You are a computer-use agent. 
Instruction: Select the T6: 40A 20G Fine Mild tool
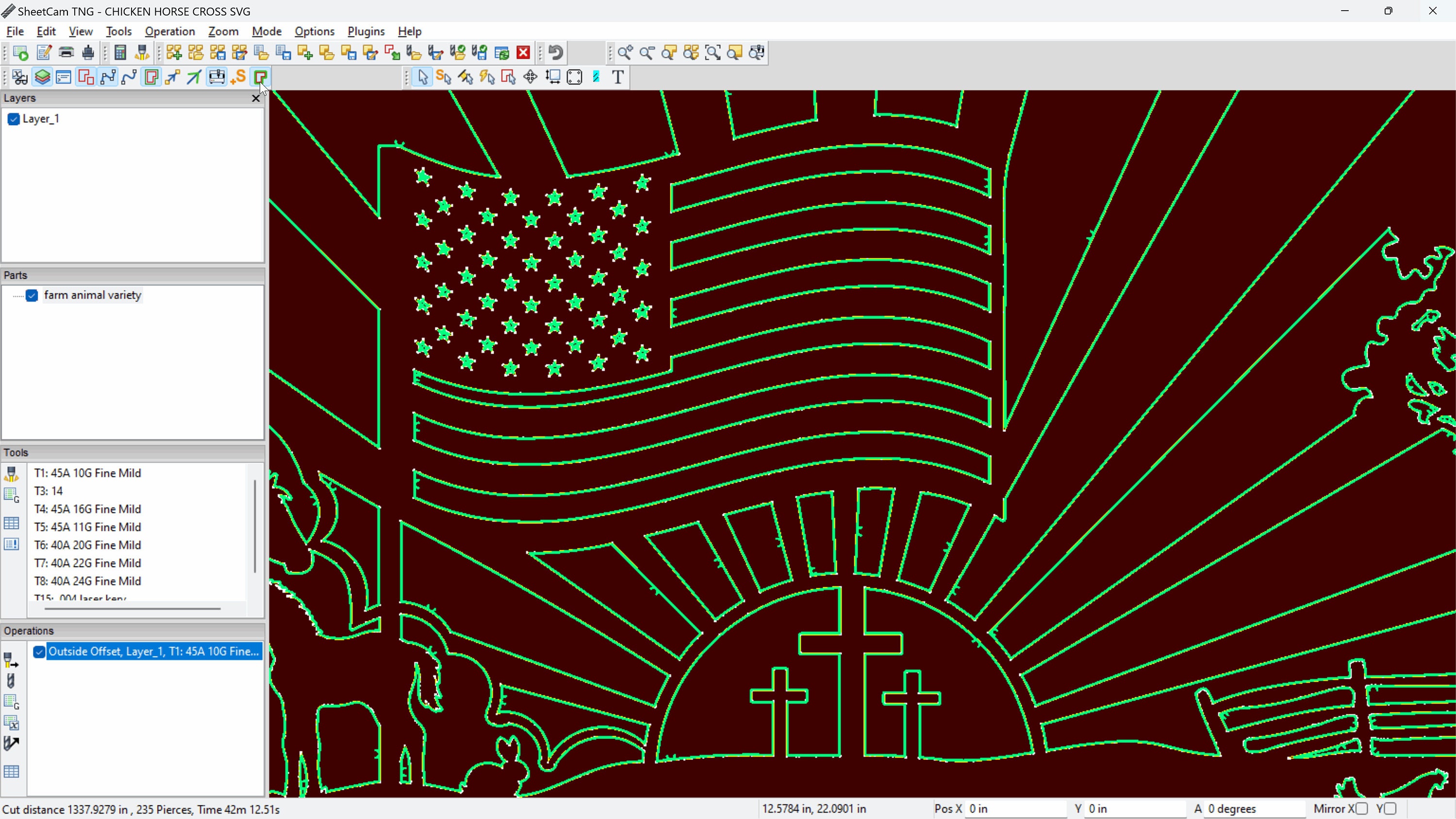(87, 544)
